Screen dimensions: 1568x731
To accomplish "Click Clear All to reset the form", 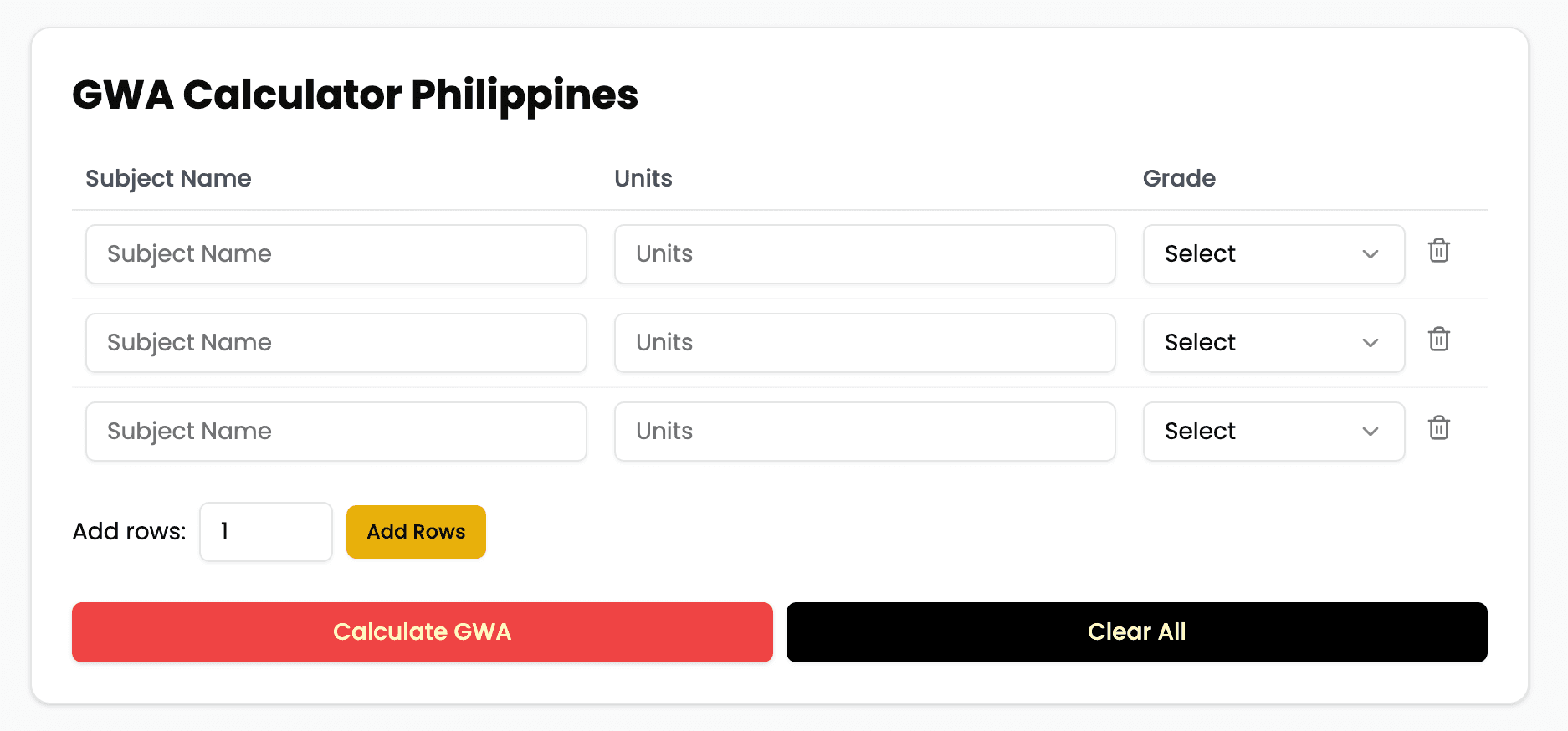I will 1136,632.
